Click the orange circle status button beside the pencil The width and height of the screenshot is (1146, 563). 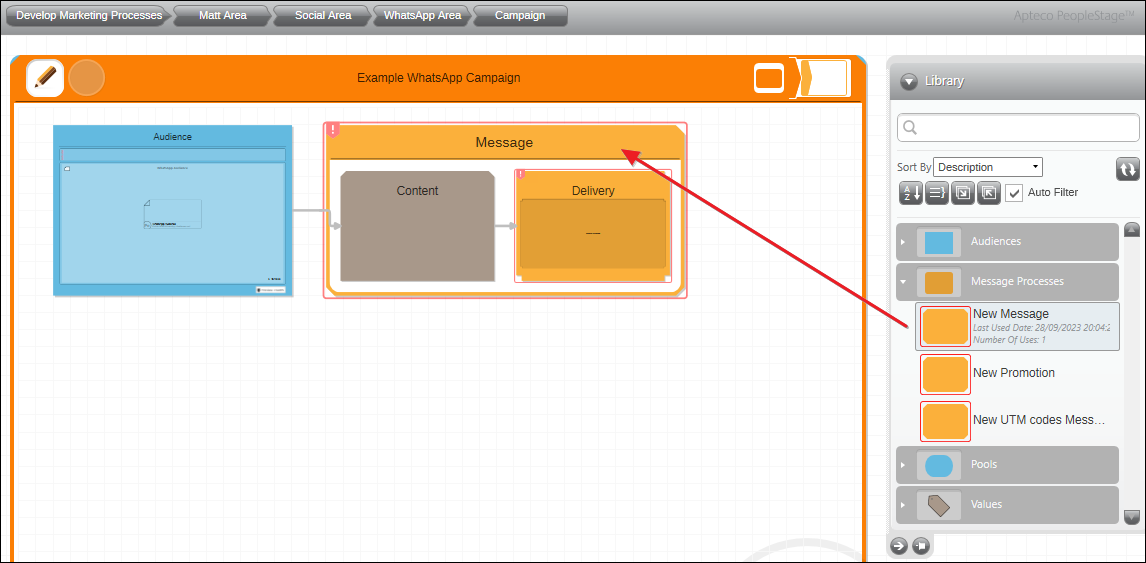point(87,78)
